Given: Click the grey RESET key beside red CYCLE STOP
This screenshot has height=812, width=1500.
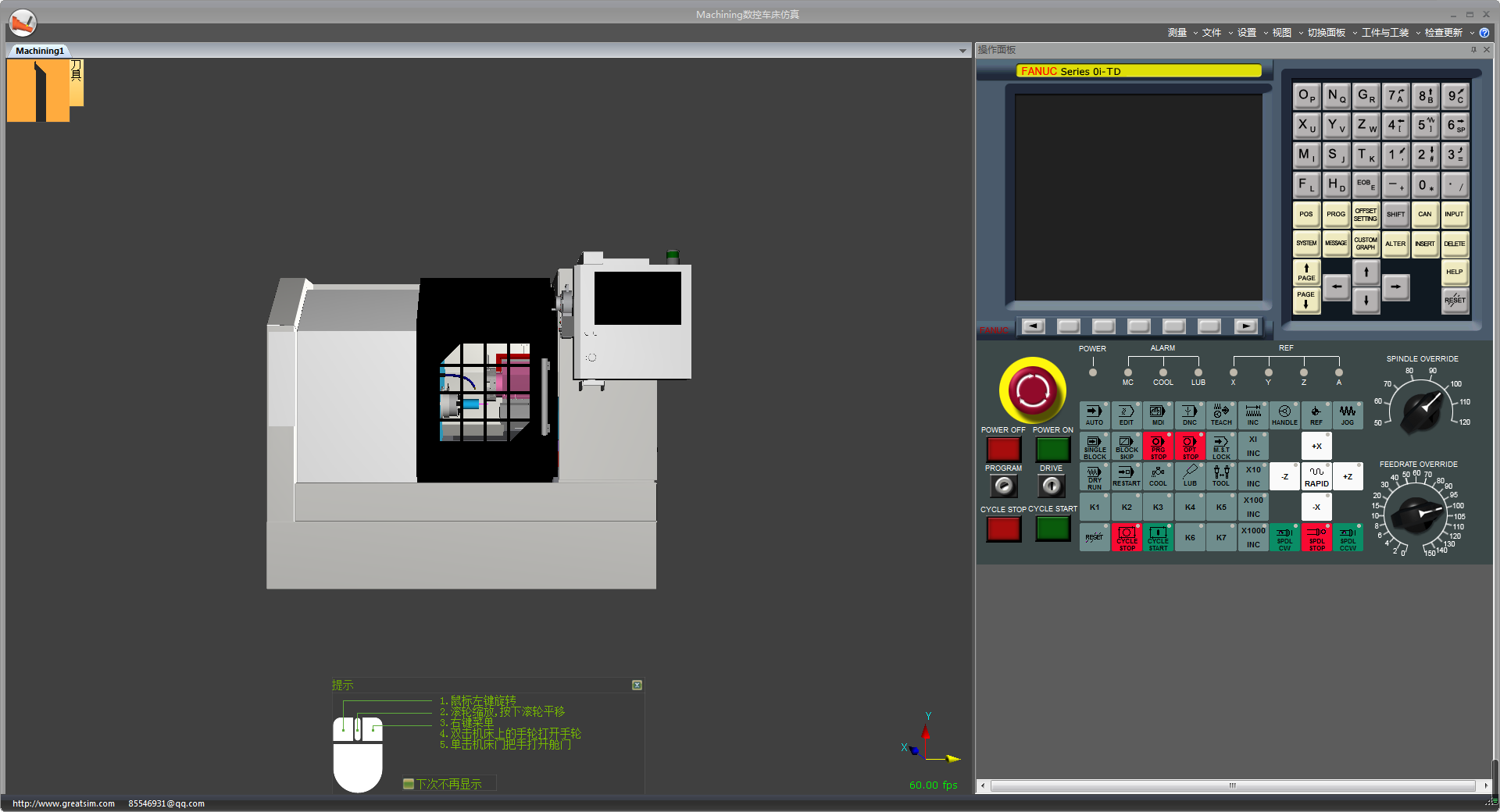Looking at the screenshot, I should tap(1095, 537).
